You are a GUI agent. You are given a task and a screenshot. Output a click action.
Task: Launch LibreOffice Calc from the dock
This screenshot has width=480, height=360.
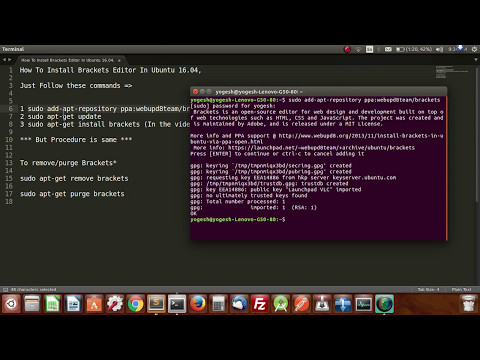(53, 304)
